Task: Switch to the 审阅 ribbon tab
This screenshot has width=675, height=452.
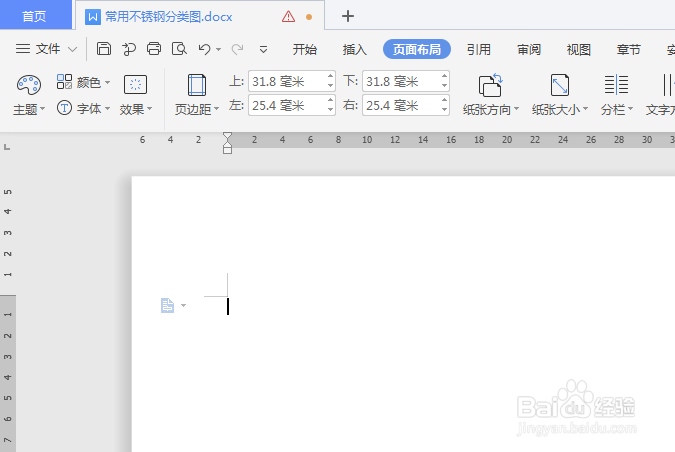Action: [529, 50]
